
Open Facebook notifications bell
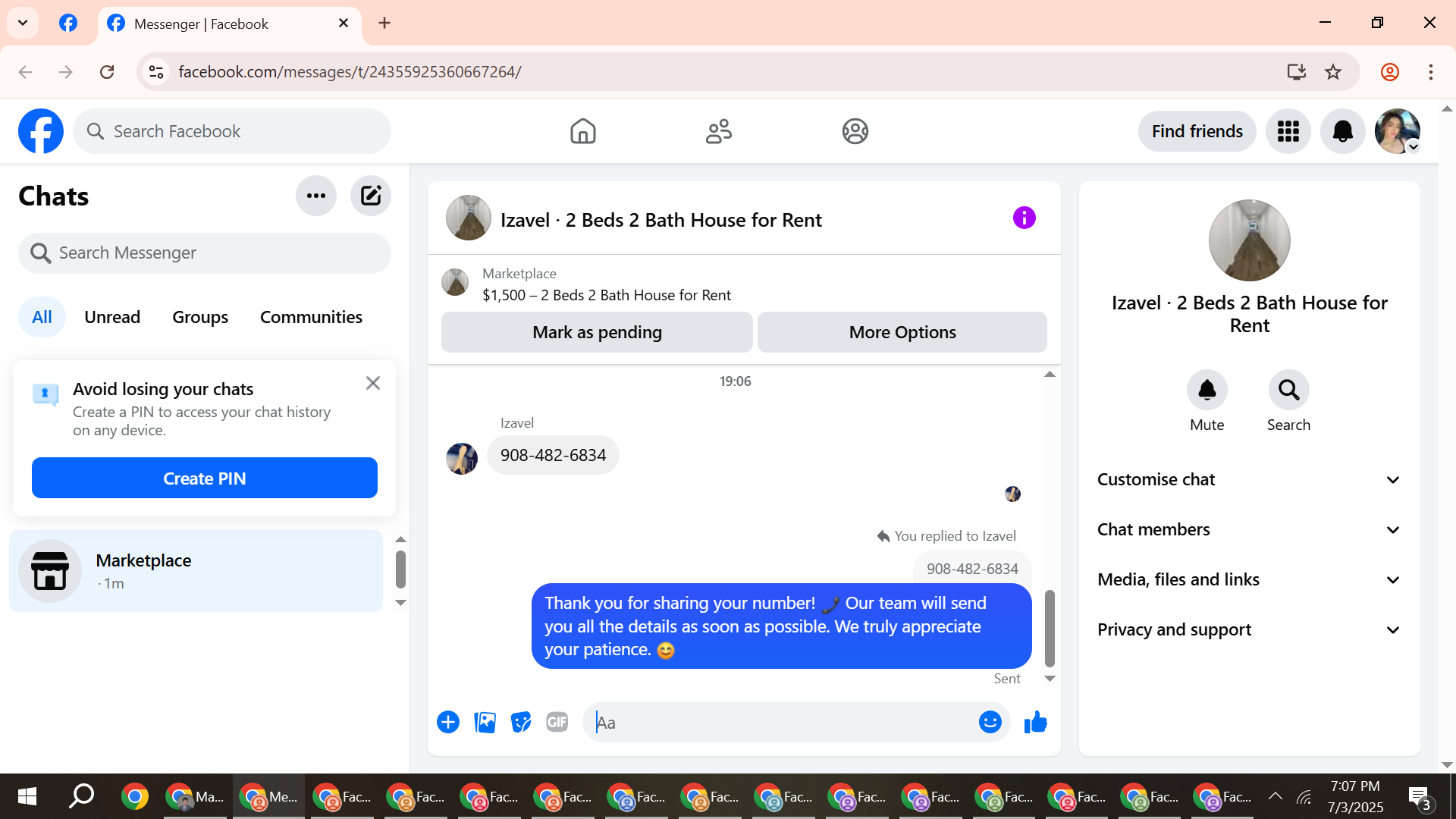1342,131
